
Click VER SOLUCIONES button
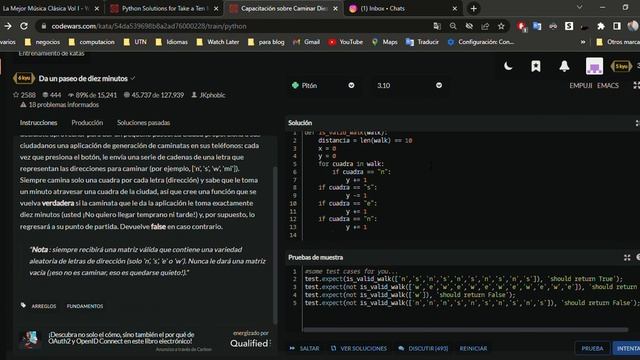[359, 348]
